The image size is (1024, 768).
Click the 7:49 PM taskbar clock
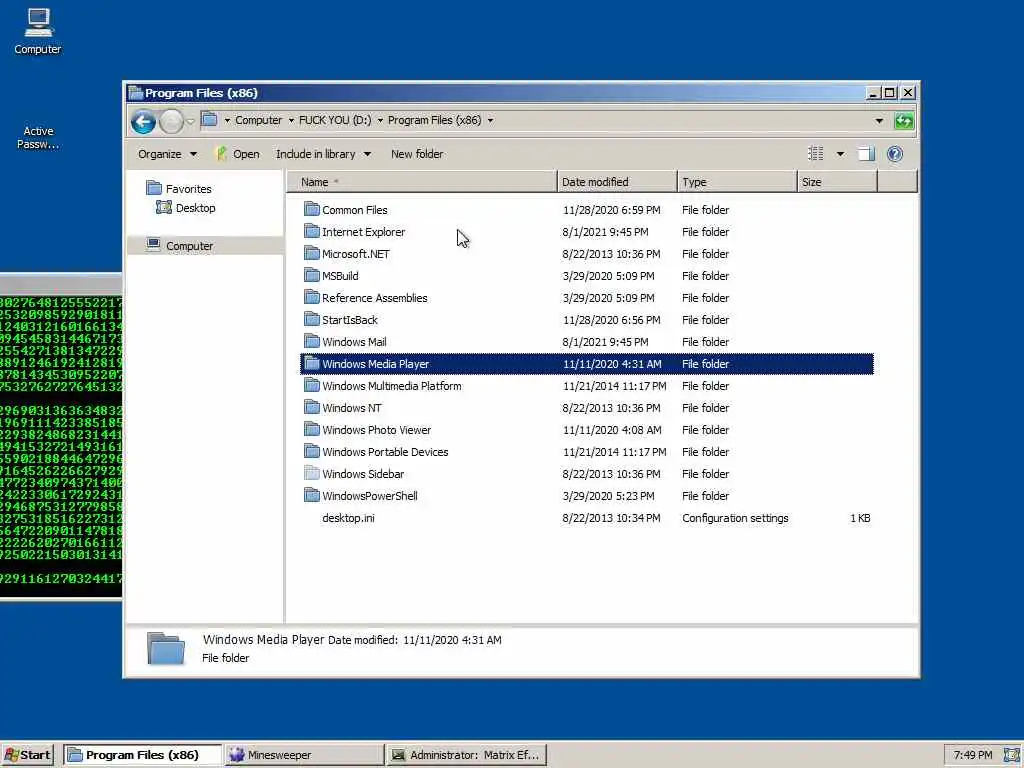point(972,755)
